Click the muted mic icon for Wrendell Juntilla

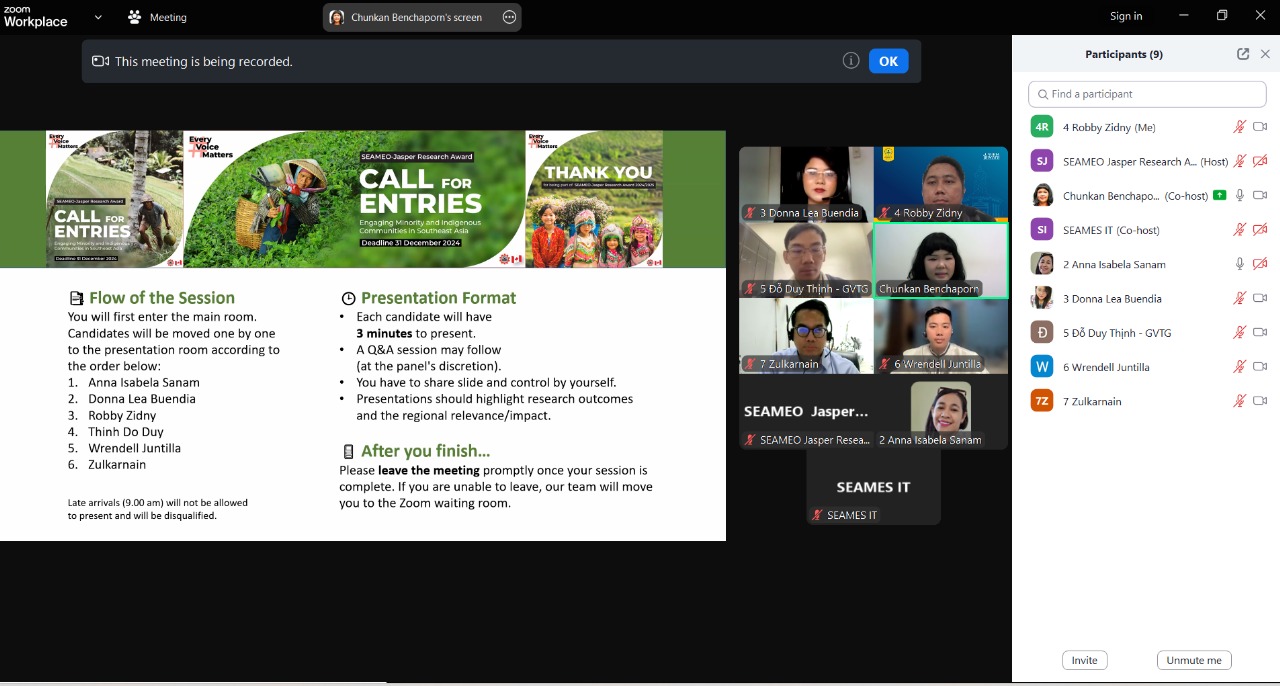pyautogui.click(x=1240, y=367)
